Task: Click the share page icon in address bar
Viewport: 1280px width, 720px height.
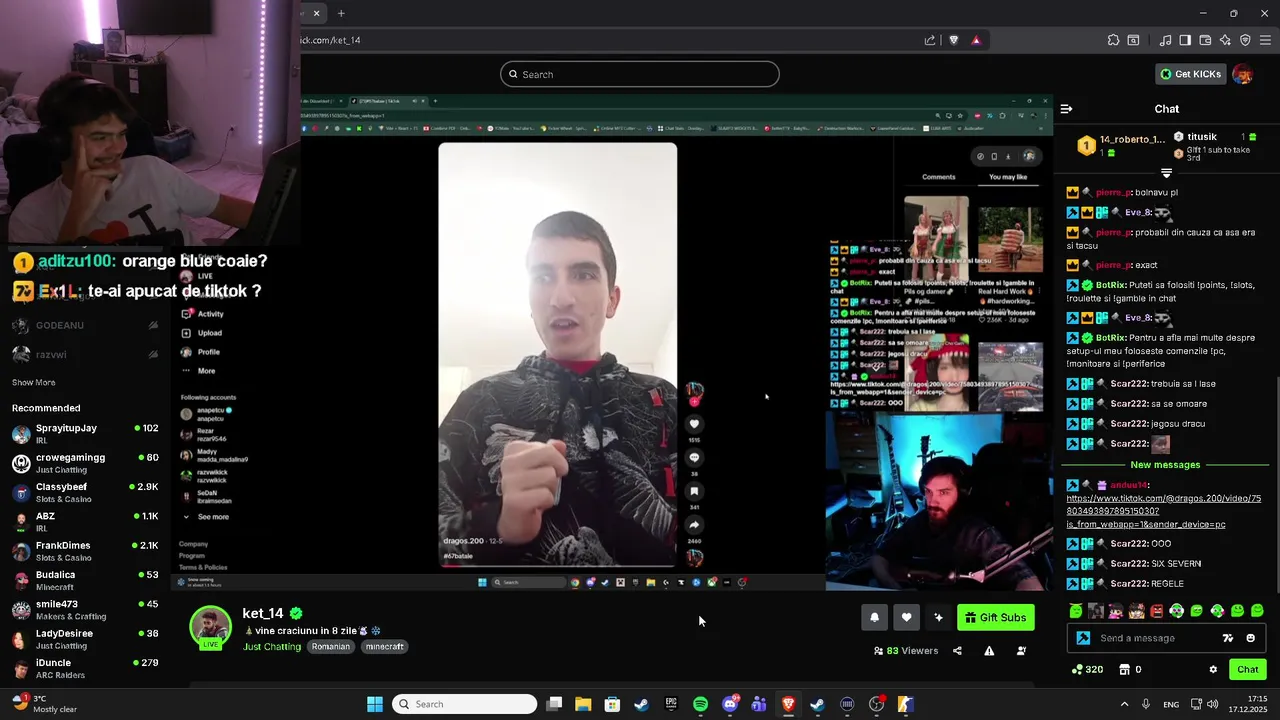Action: (x=930, y=40)
